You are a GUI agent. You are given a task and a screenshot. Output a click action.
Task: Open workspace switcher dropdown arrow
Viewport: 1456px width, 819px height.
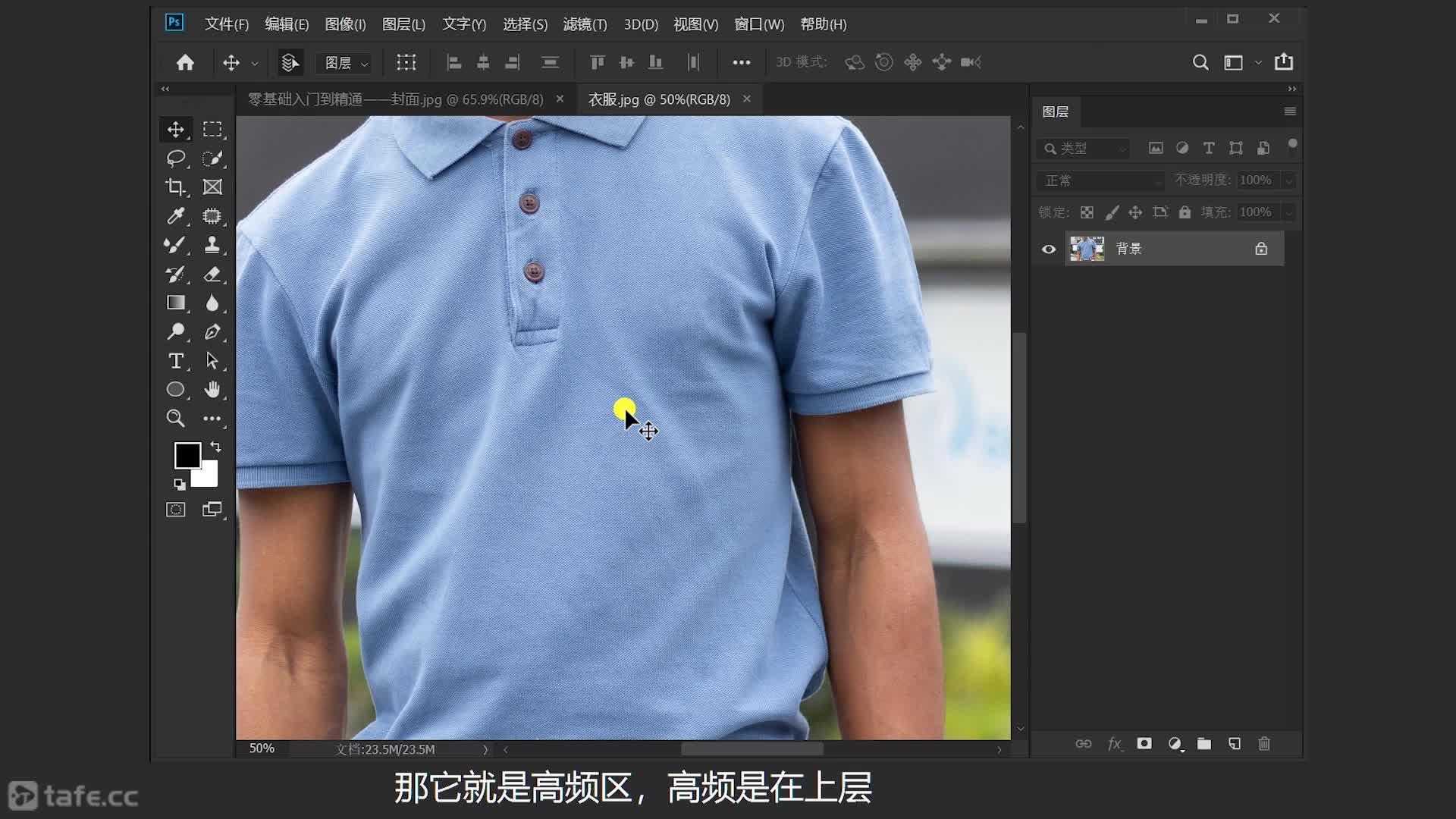click(1258, 63)
